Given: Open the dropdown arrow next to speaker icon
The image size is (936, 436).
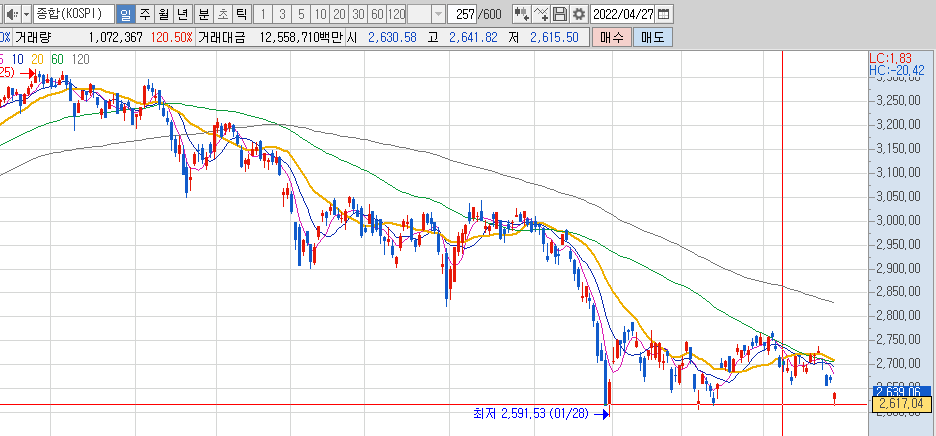Looking at the screenshot, I should click(x=26, y=13).
